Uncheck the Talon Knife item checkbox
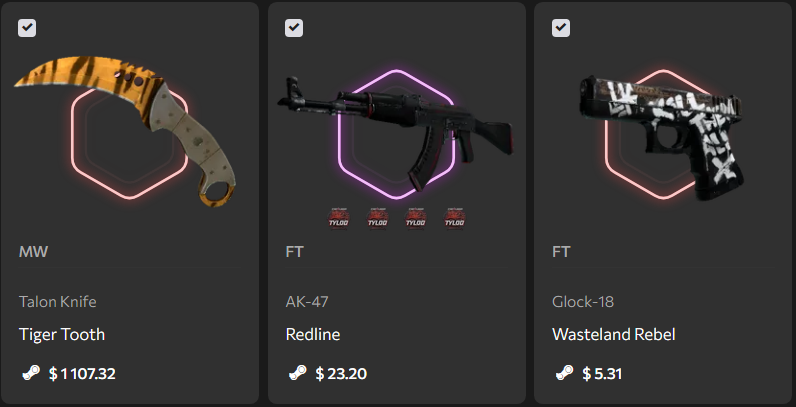The image size is (796, 407). (27, 28)
